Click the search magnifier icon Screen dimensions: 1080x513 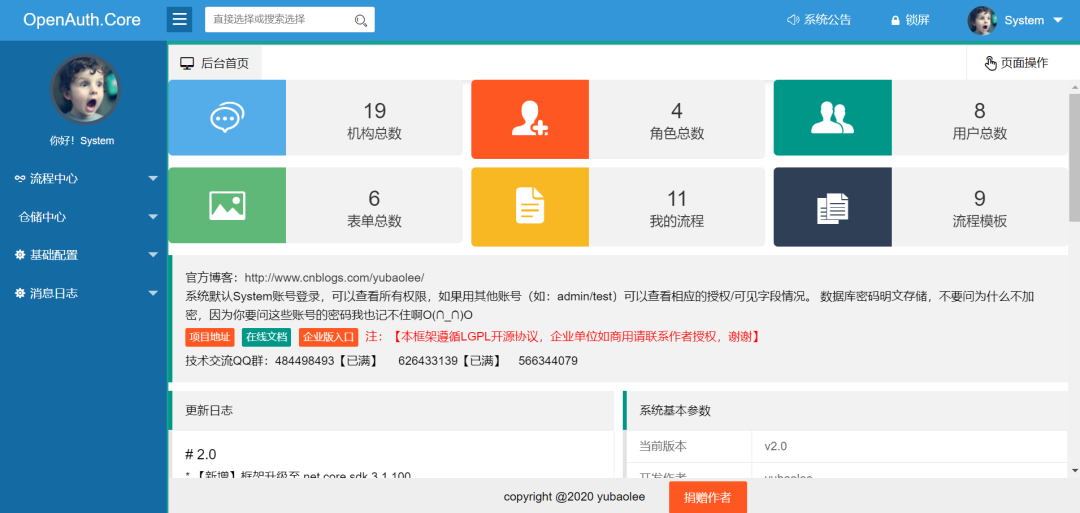360,20
